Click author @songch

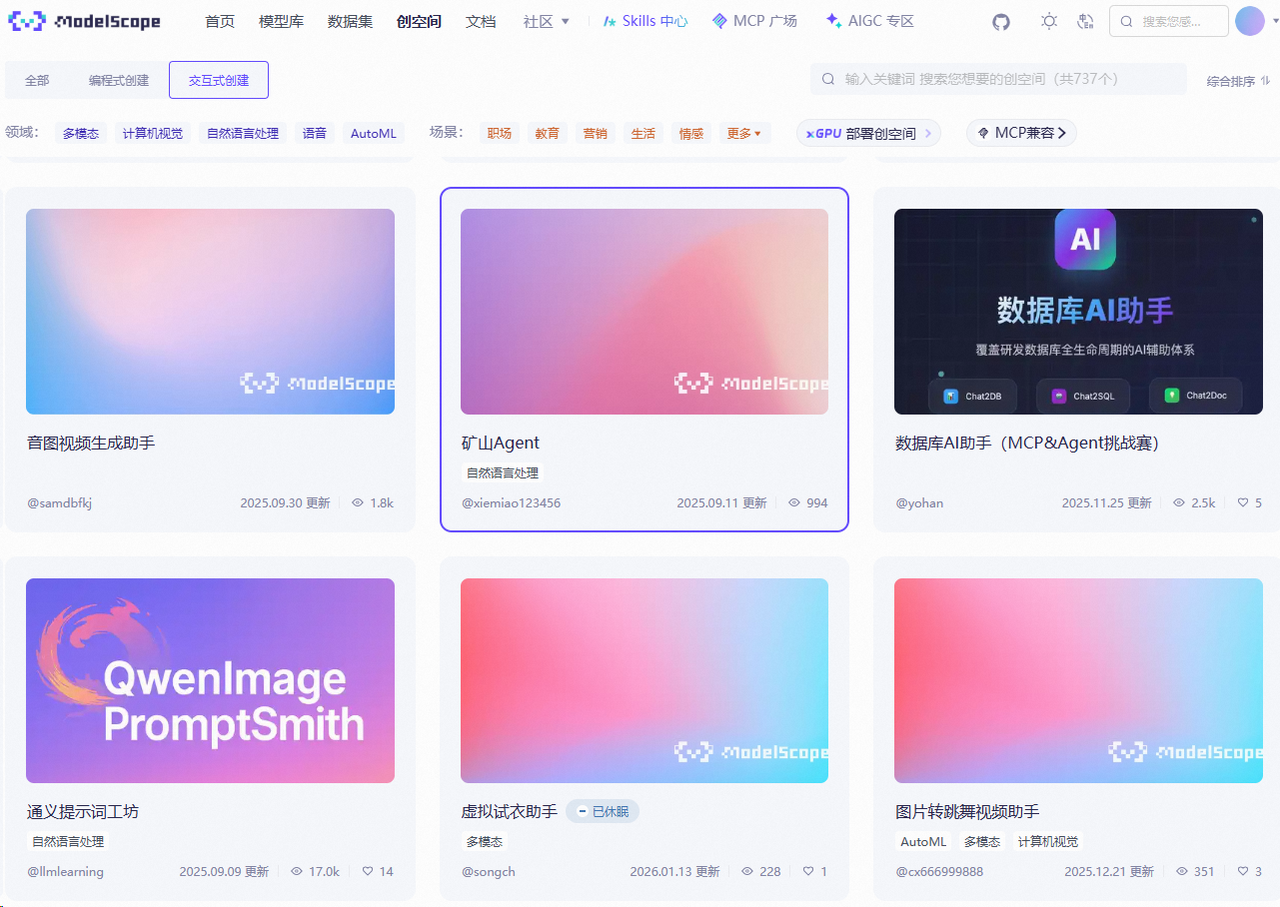[488, 872]
